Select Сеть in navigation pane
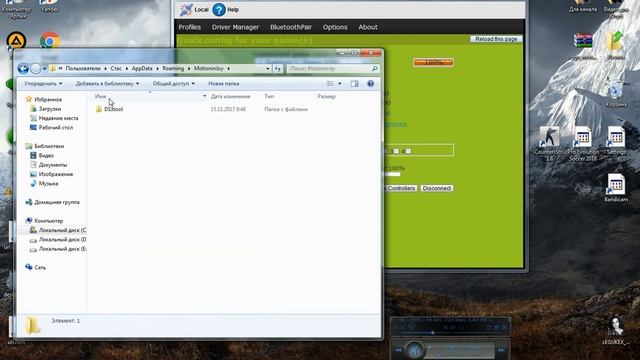The width and height of the screenshot is (640, 360). pyautogui.click(x=36, y=268)
